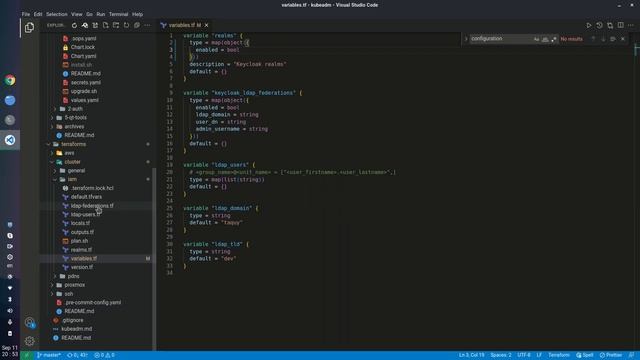The image size is (640, 360).
Task: Collapse all folders icon in Explorer header
Action: tap(137, 25)
